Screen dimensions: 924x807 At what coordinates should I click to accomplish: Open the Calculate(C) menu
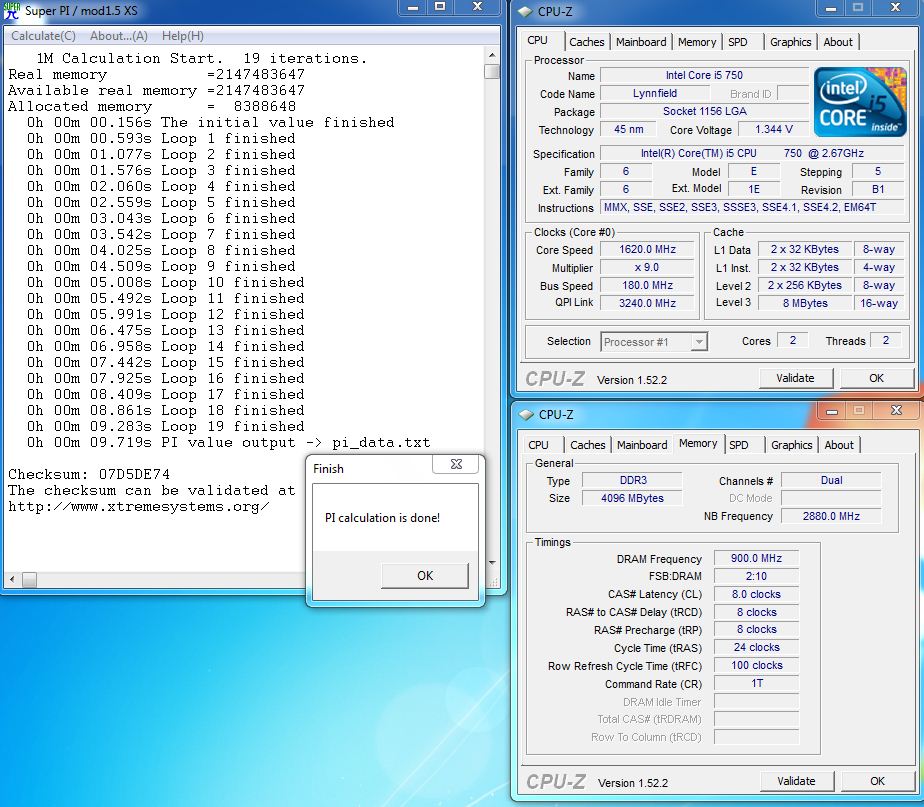tap(43, 36)
